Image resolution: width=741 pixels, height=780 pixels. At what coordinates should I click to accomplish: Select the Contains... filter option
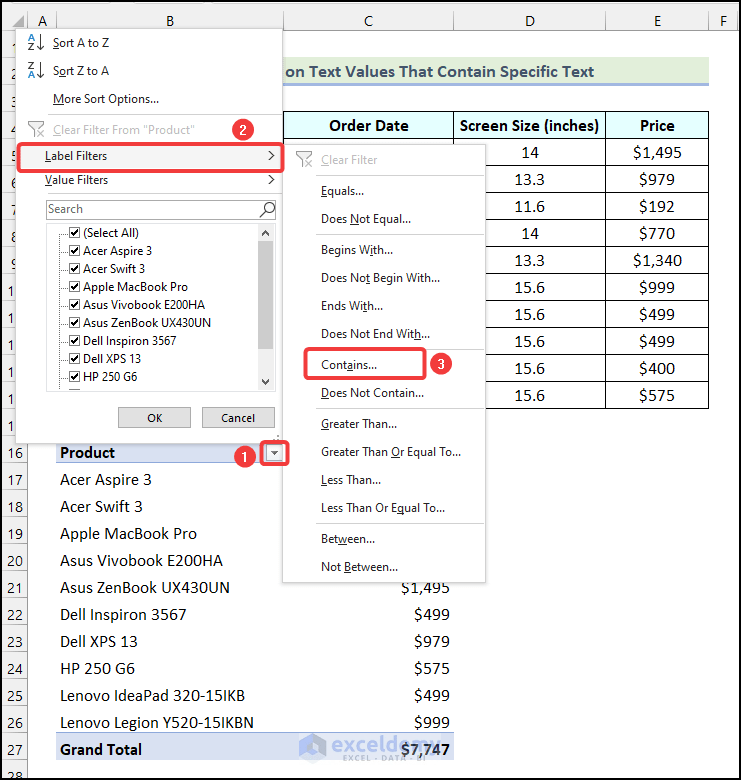click(x=349, y=365)
